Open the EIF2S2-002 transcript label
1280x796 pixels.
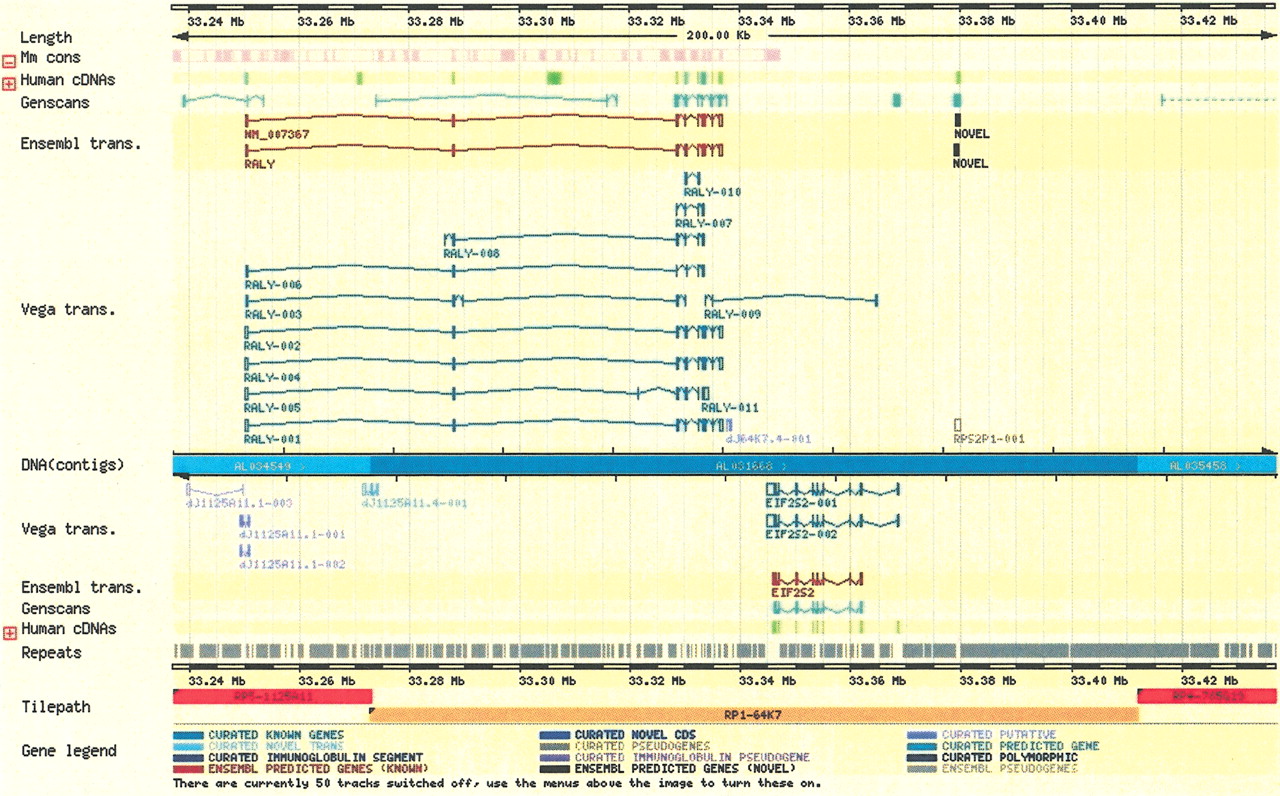pos(800,535)
